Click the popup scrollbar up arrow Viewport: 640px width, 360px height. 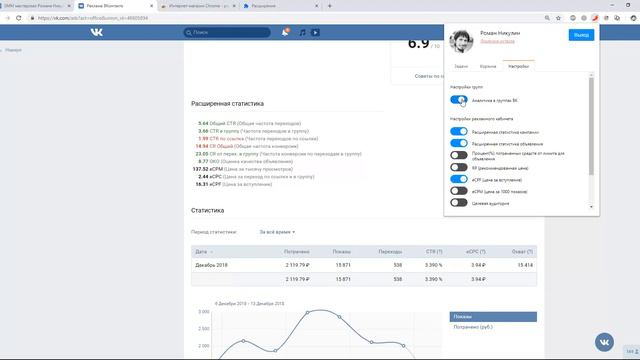(x=591, y=75)
